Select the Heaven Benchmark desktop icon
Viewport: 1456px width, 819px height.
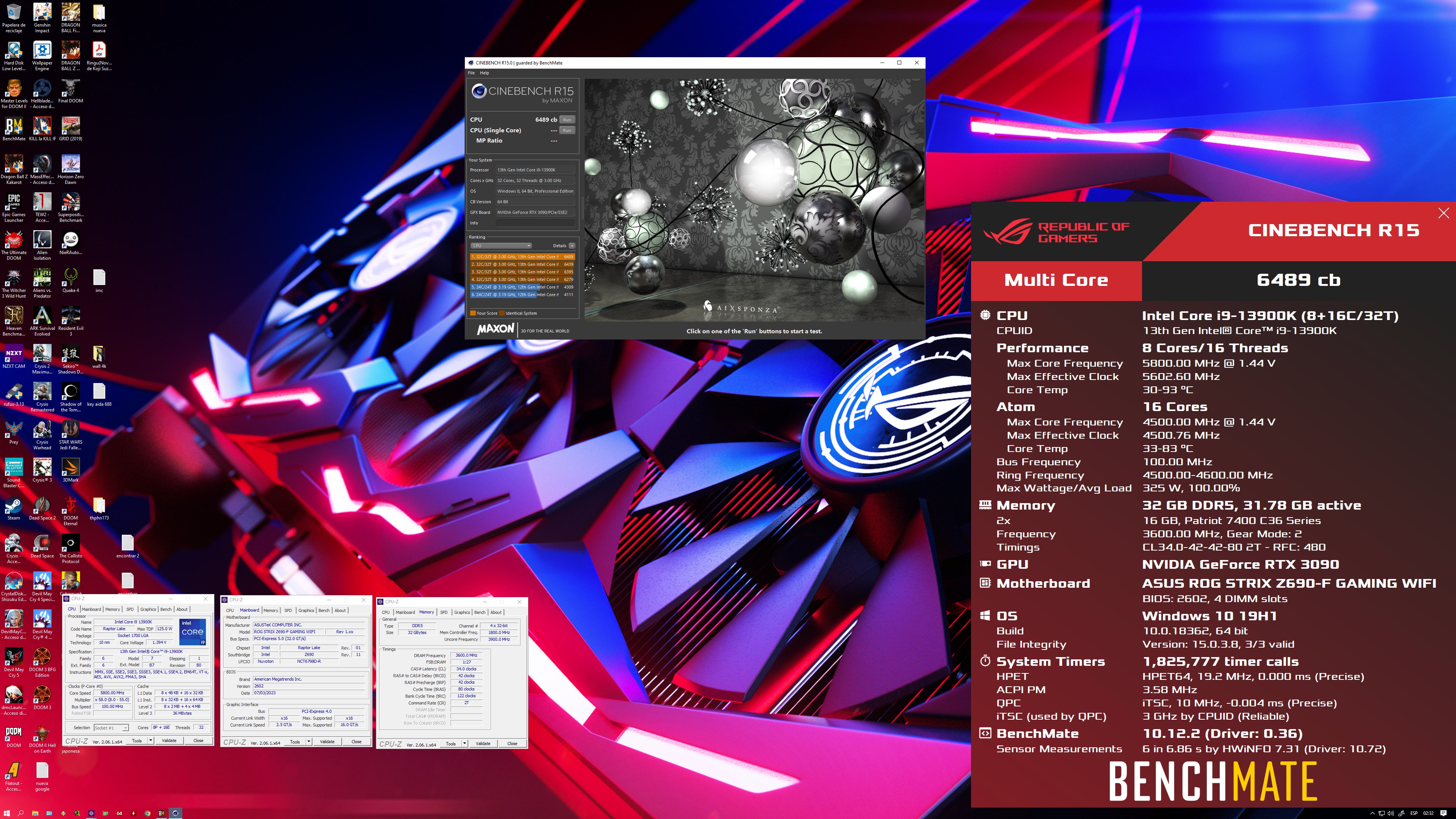(x=14, y=322)
